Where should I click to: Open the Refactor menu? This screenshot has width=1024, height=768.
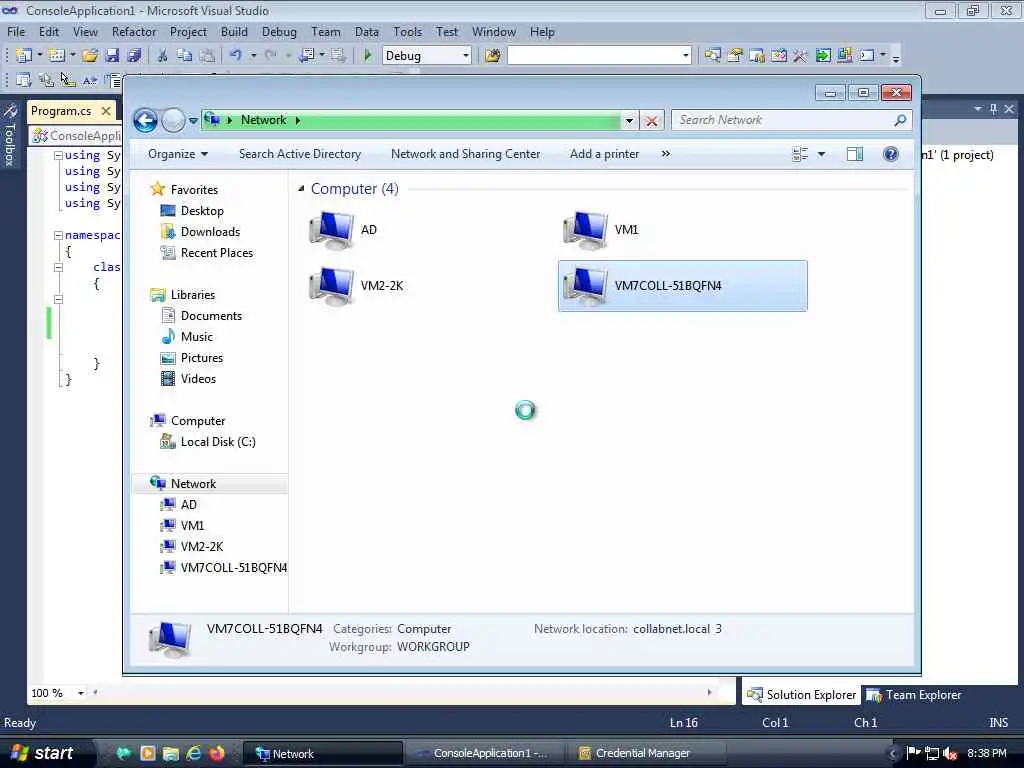pos(134,32)
